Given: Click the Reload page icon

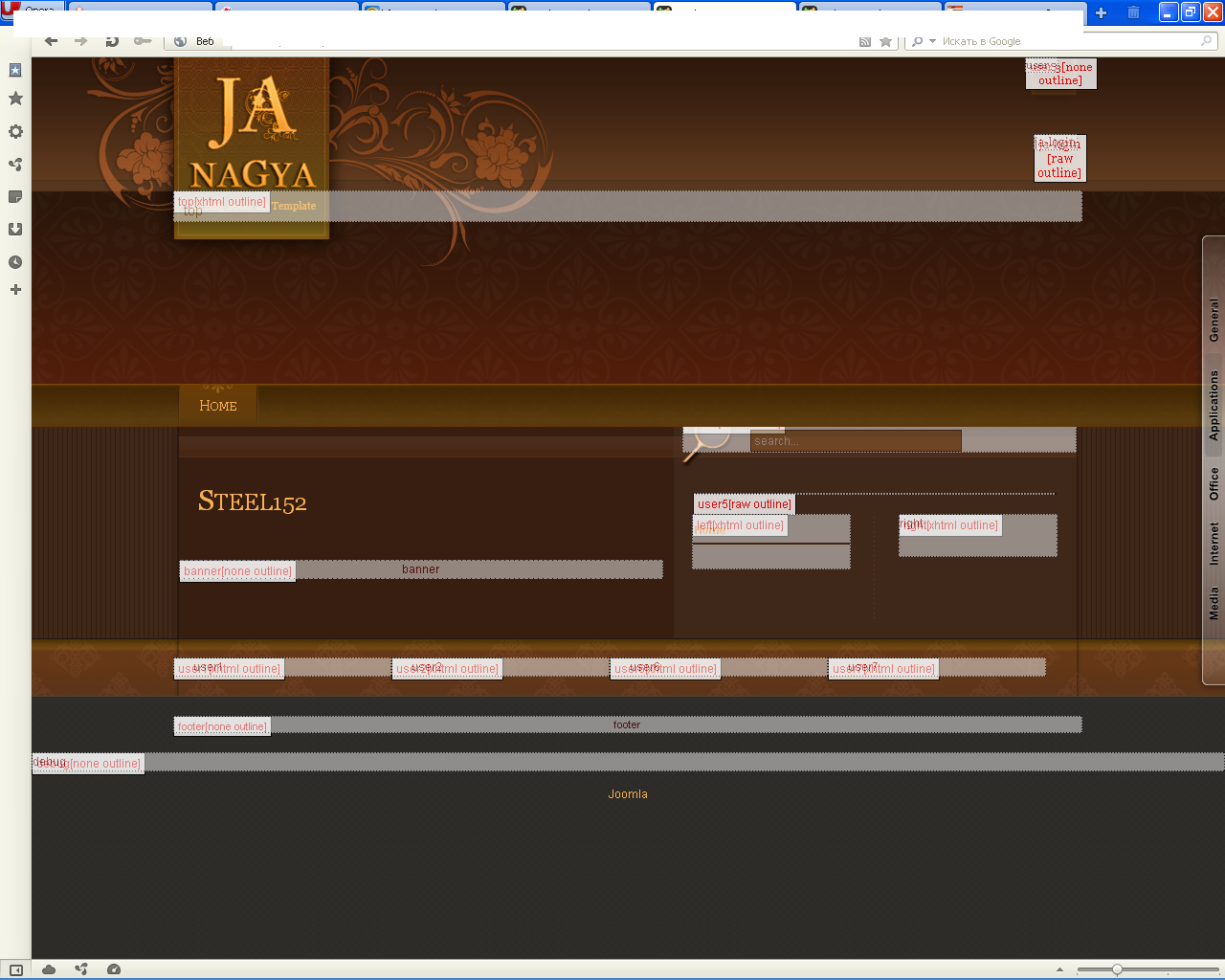Looking at the screenshot, I should click(x=112, y=41).
